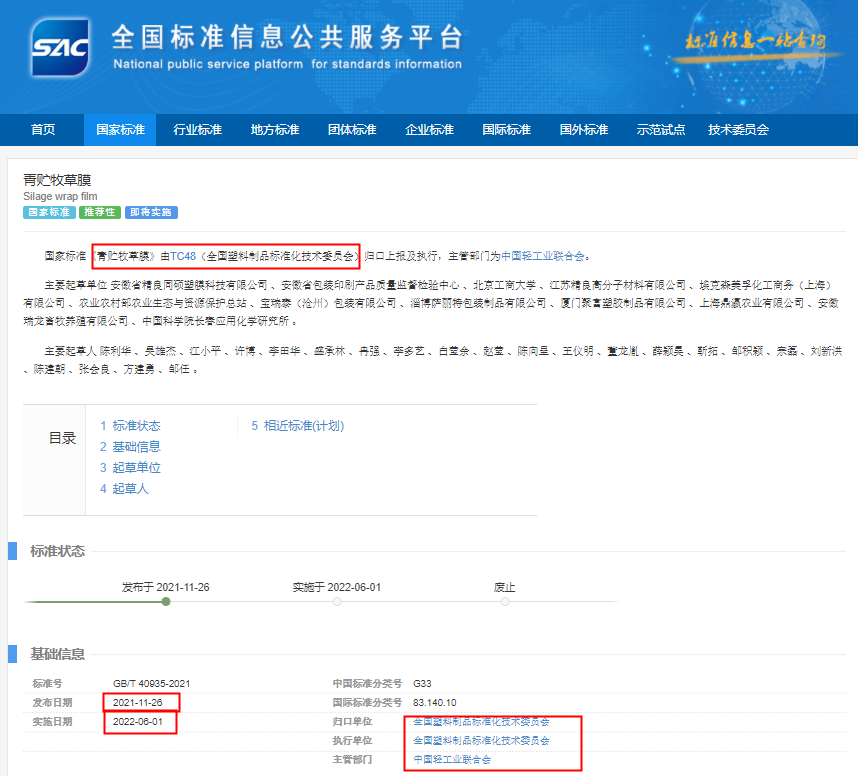
Task: Go to the 团体标准 section
Action: (352, 130)
